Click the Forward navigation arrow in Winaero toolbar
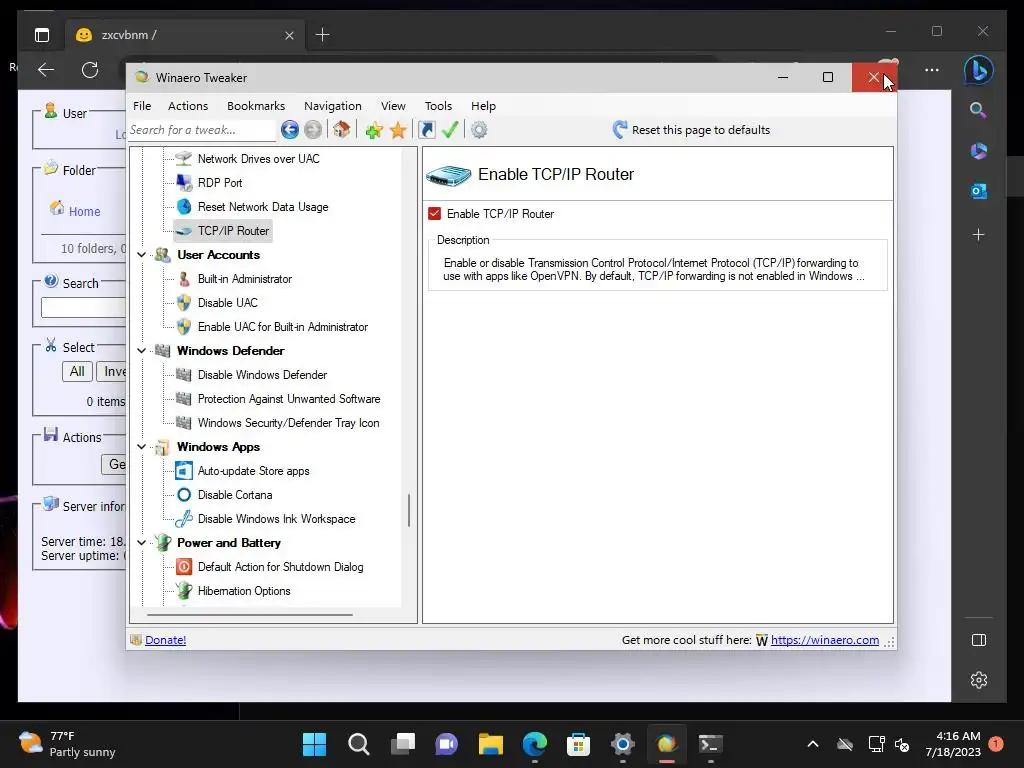1024x768 pixels. coord(313,130)
